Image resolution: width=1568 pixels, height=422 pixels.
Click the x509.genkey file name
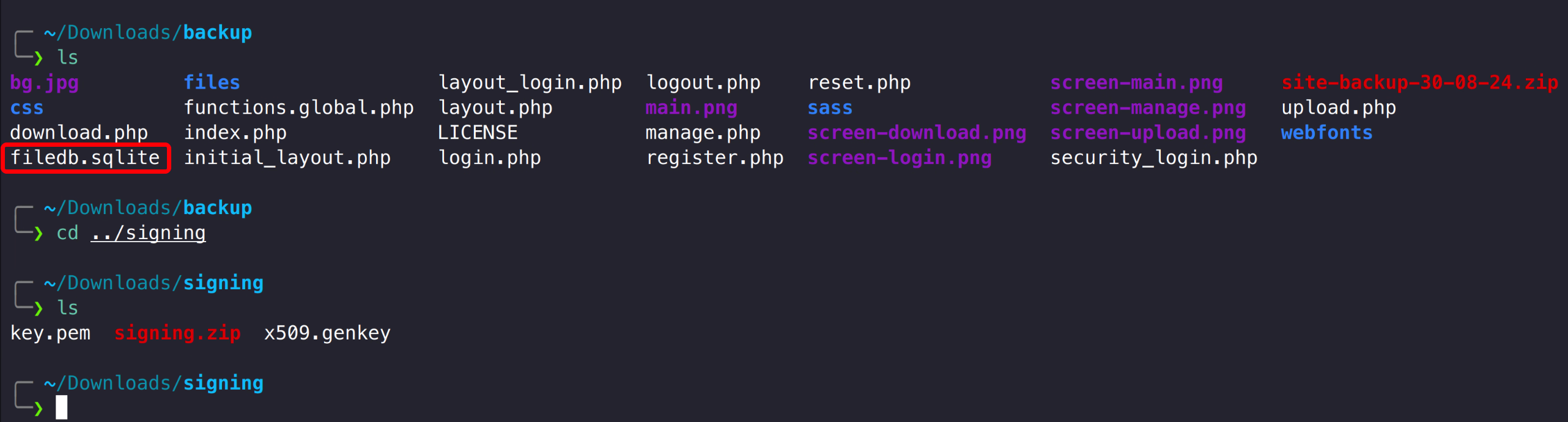click(327, 333)
